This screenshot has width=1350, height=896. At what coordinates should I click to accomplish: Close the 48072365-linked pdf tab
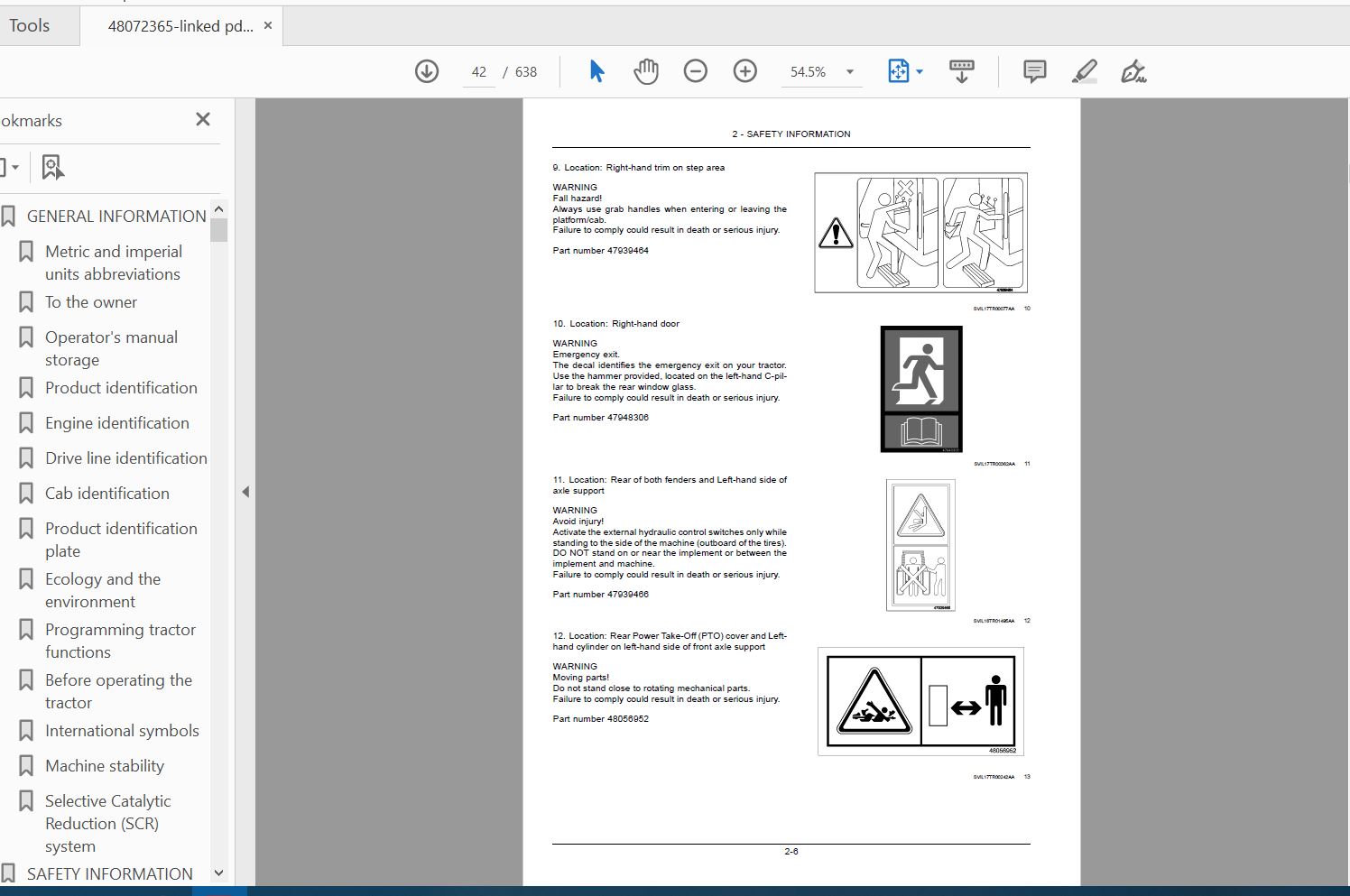(267, 25)
